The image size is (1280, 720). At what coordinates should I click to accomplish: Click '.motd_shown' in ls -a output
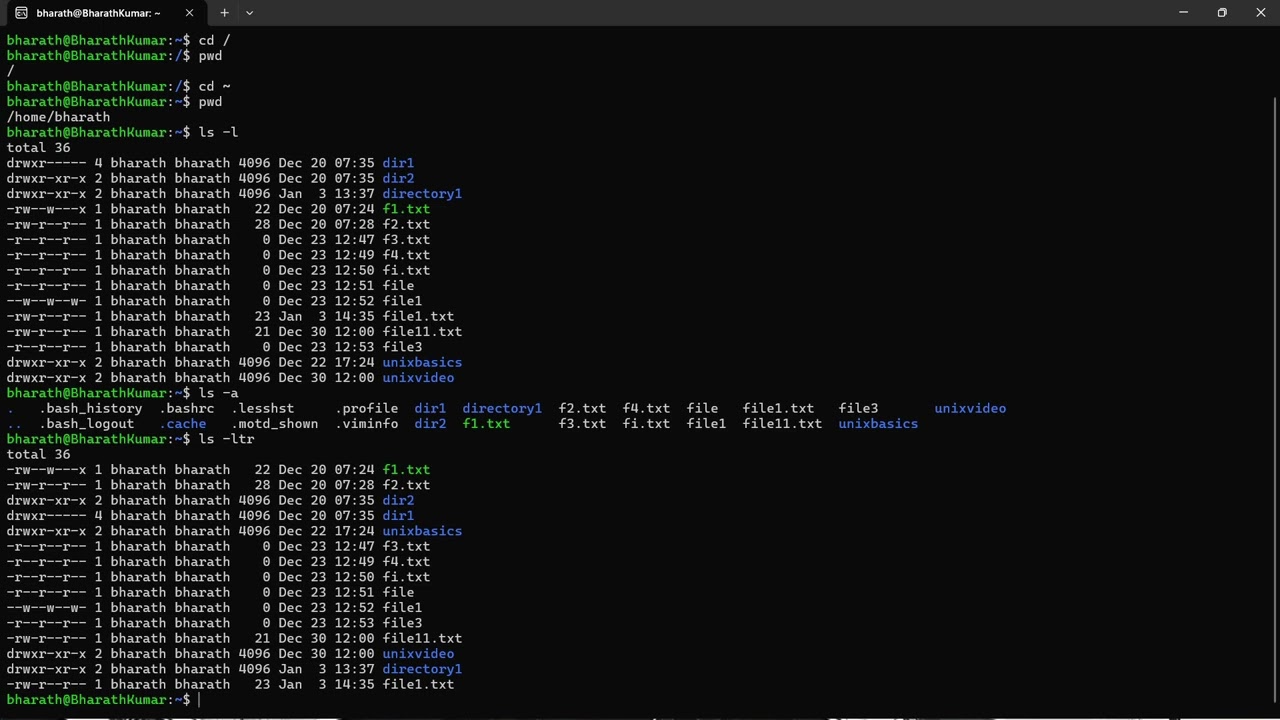point(274,424)
